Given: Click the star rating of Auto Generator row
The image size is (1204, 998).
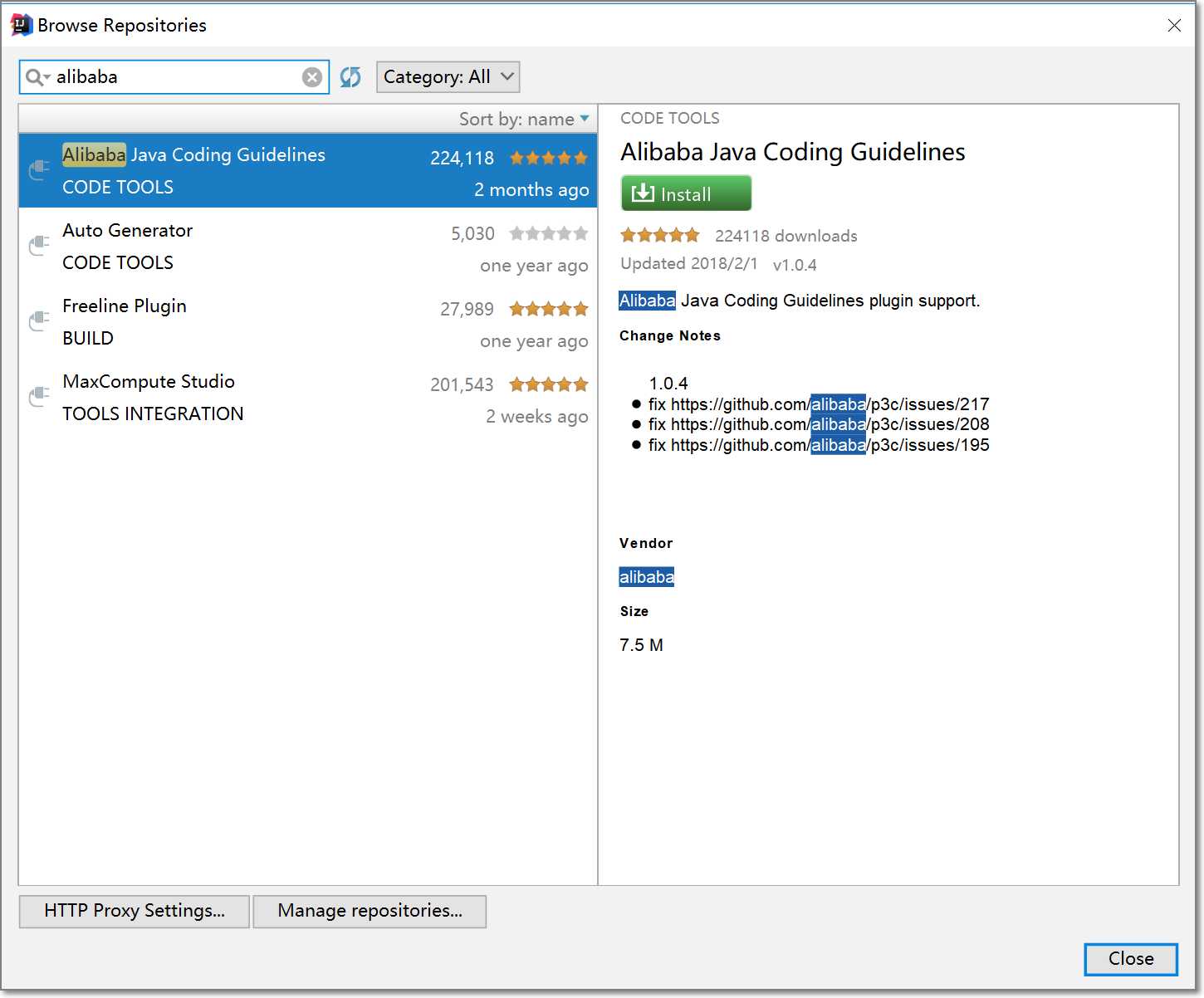Looking at the screenshot, I should coord(549,233).
